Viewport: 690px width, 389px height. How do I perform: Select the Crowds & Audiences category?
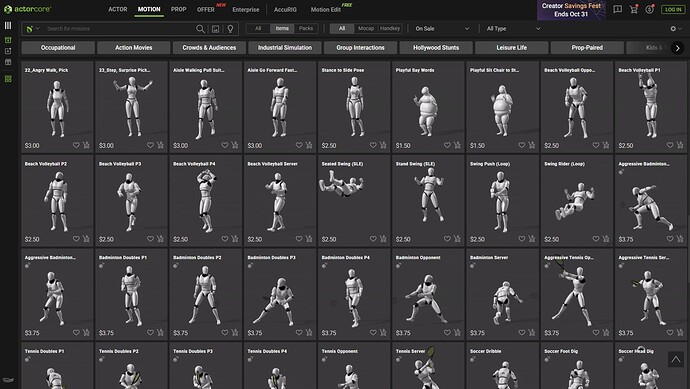pyautogui.click(x=209, y=48)
